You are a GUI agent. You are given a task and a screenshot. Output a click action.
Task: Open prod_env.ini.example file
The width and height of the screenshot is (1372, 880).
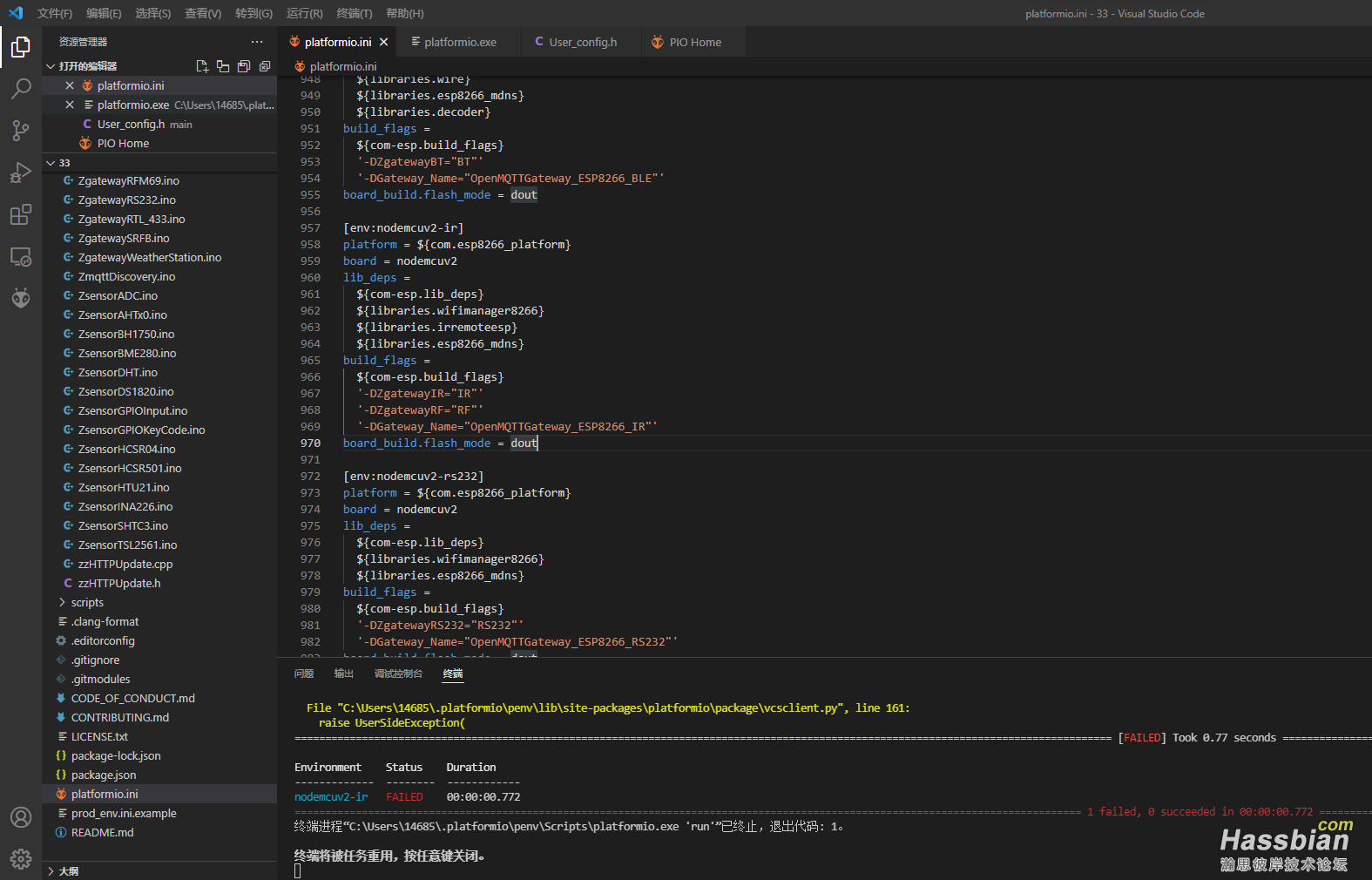tap(124, 813)
